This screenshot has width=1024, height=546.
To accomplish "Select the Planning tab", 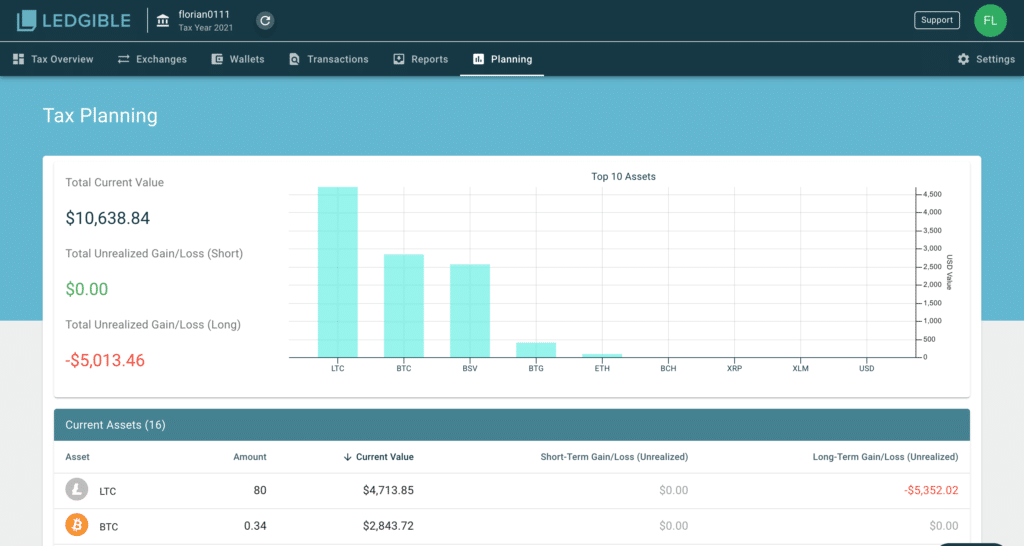I will (x=502, y=59).
